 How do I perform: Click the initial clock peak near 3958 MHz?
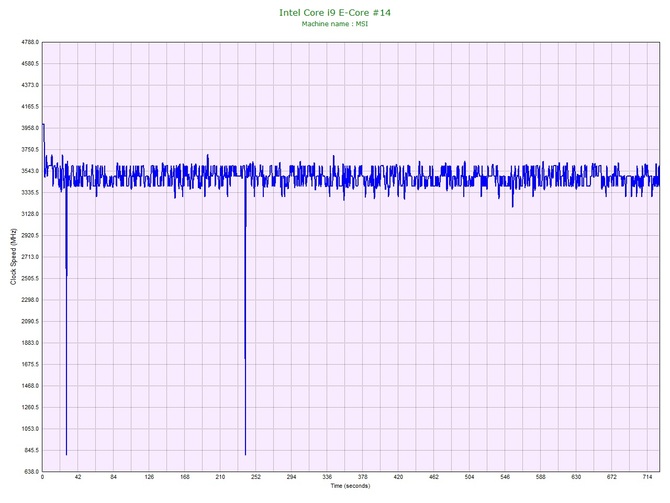(43, 125)
